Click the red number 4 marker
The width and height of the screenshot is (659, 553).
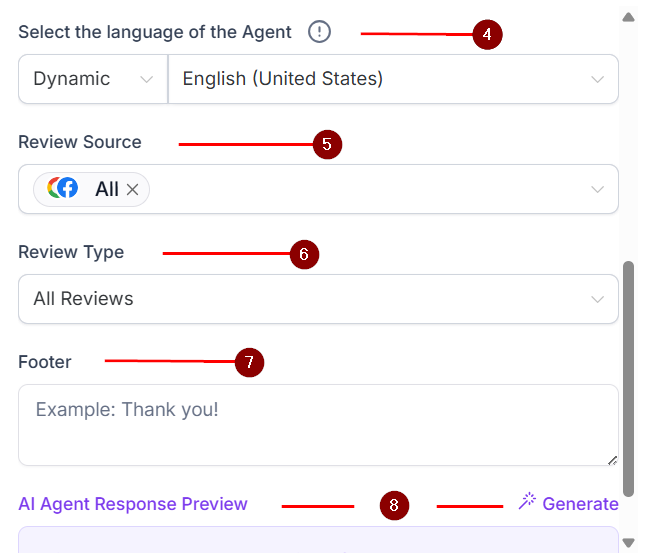tap(487, 34)
